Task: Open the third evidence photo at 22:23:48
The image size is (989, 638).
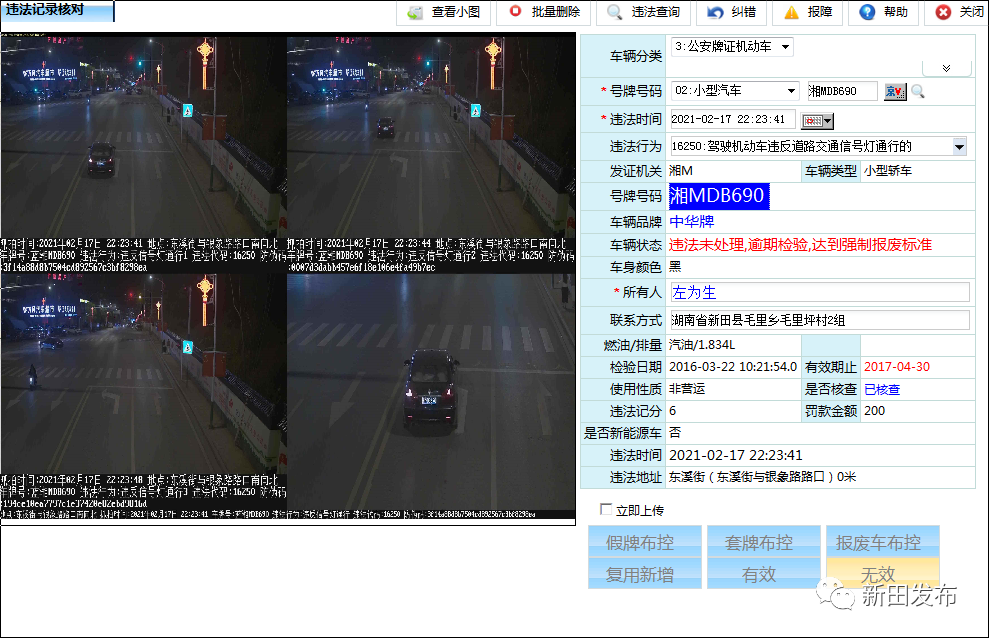Action: point(143,392)
